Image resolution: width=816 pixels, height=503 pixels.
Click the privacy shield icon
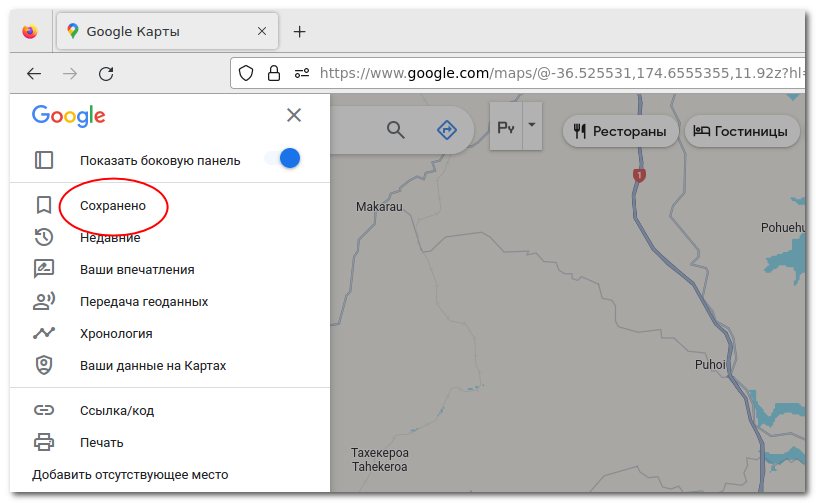(44, 365)
